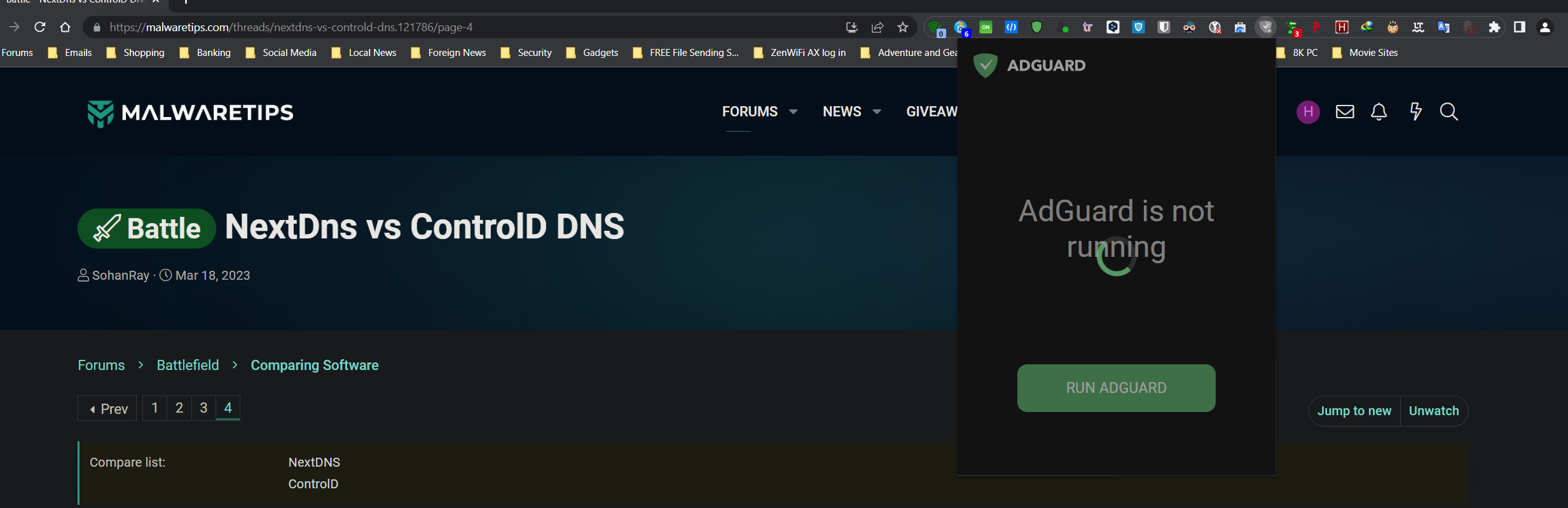The image size is (1568, 508).
Task: Open the cookie face extension icon
Action: pos(1393,27)
